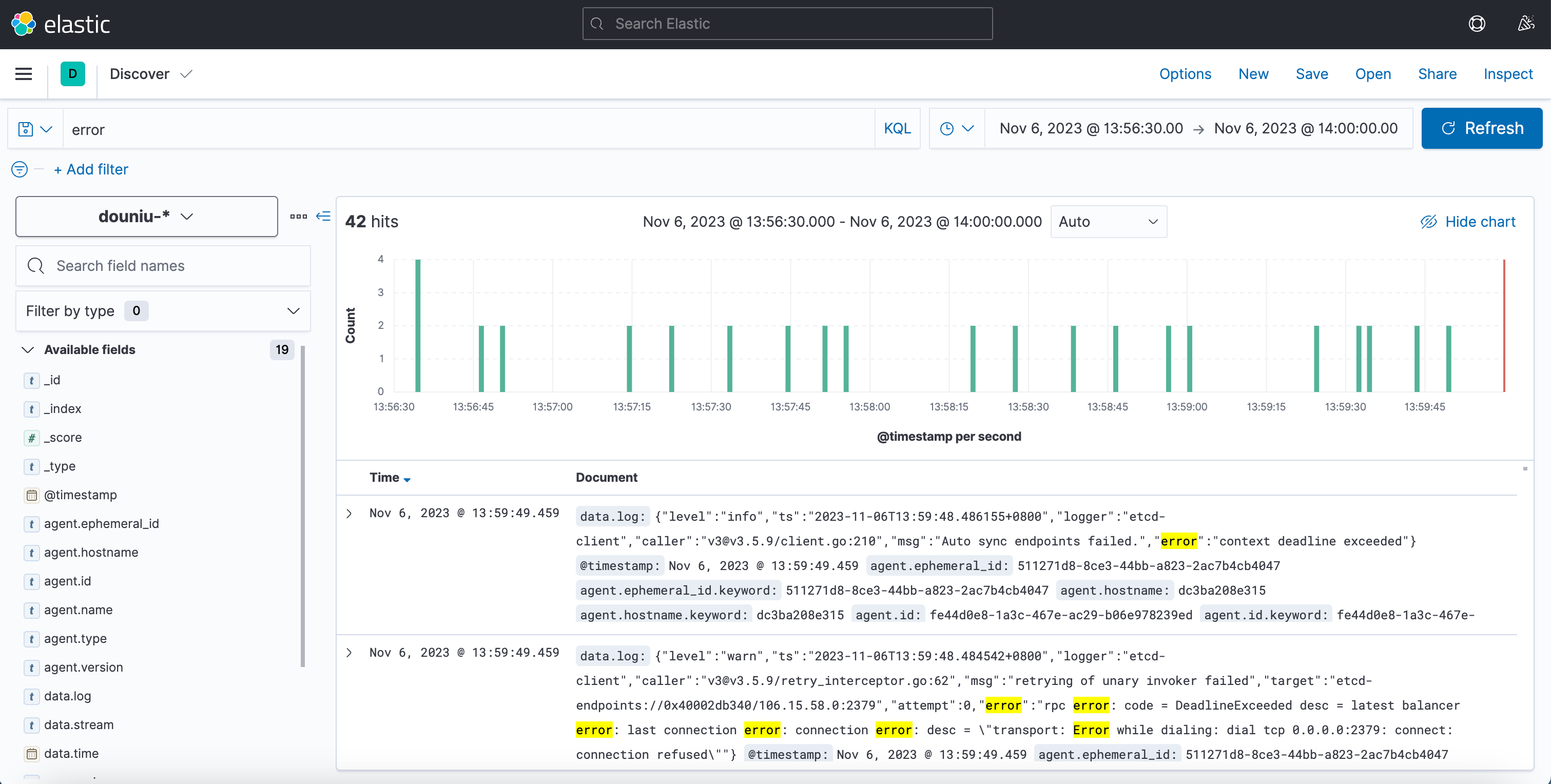Click the type icon beside agent.type

31,639
